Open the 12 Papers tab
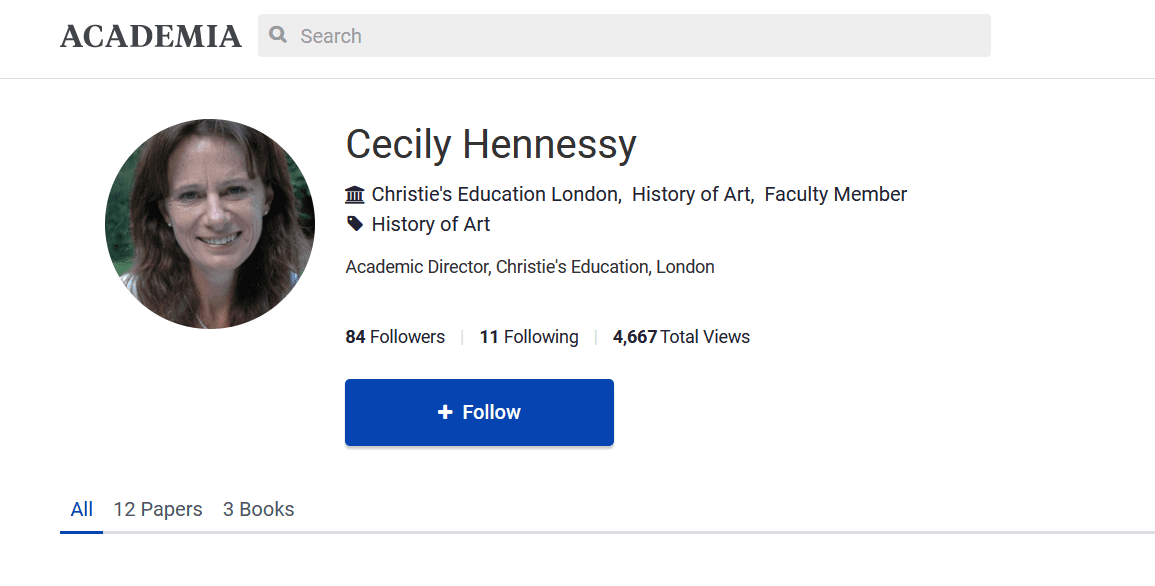This screenshot has height=586, width=1155. tap(158, 509)
